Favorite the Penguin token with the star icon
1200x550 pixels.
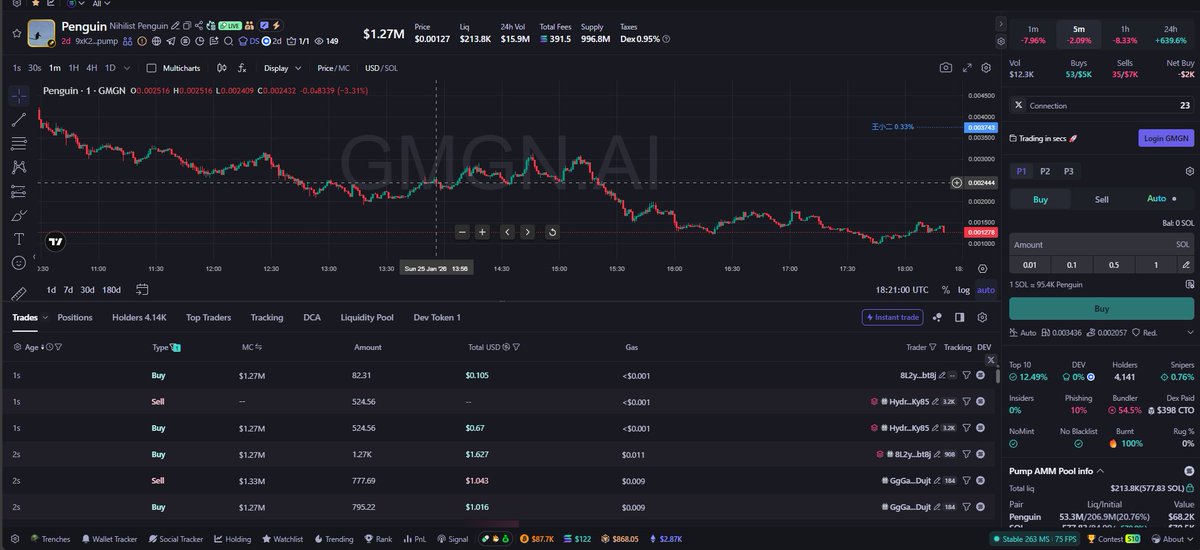coord(15,32)
